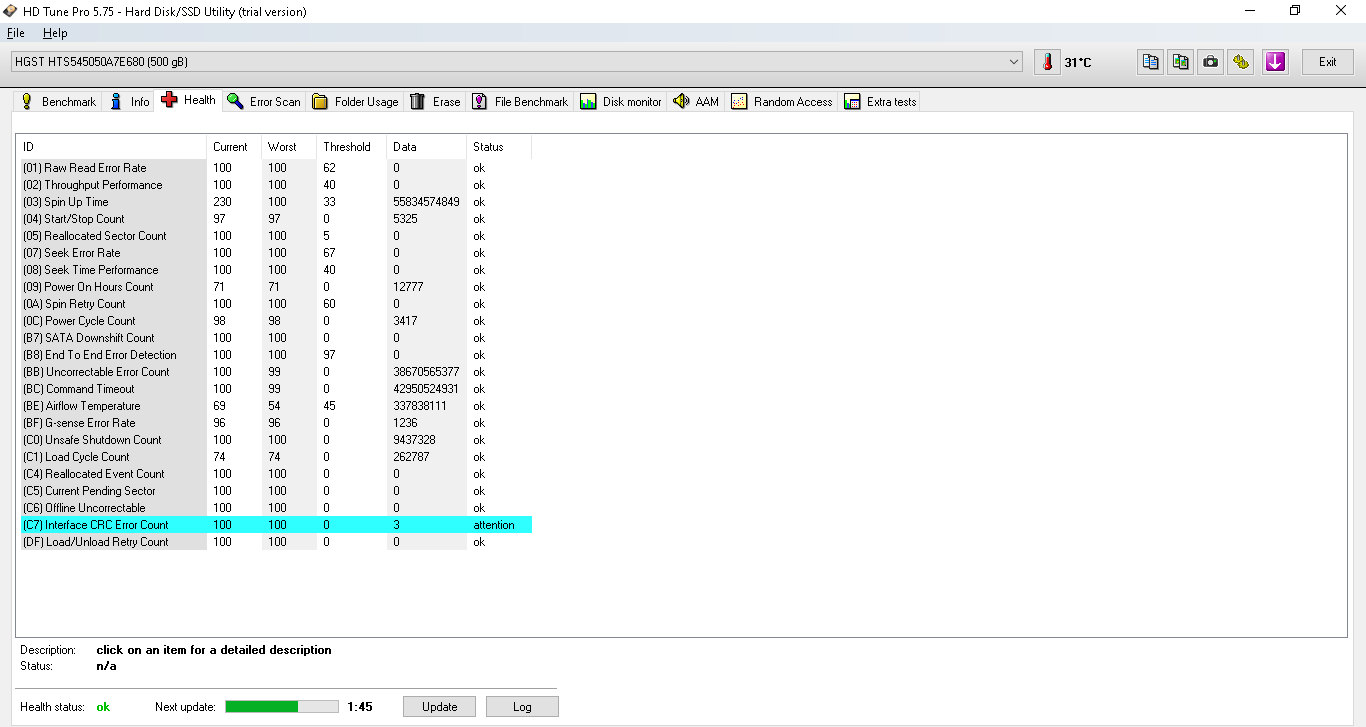Select the Command Timeout row

pyautogui.click(x=276, y=389)
